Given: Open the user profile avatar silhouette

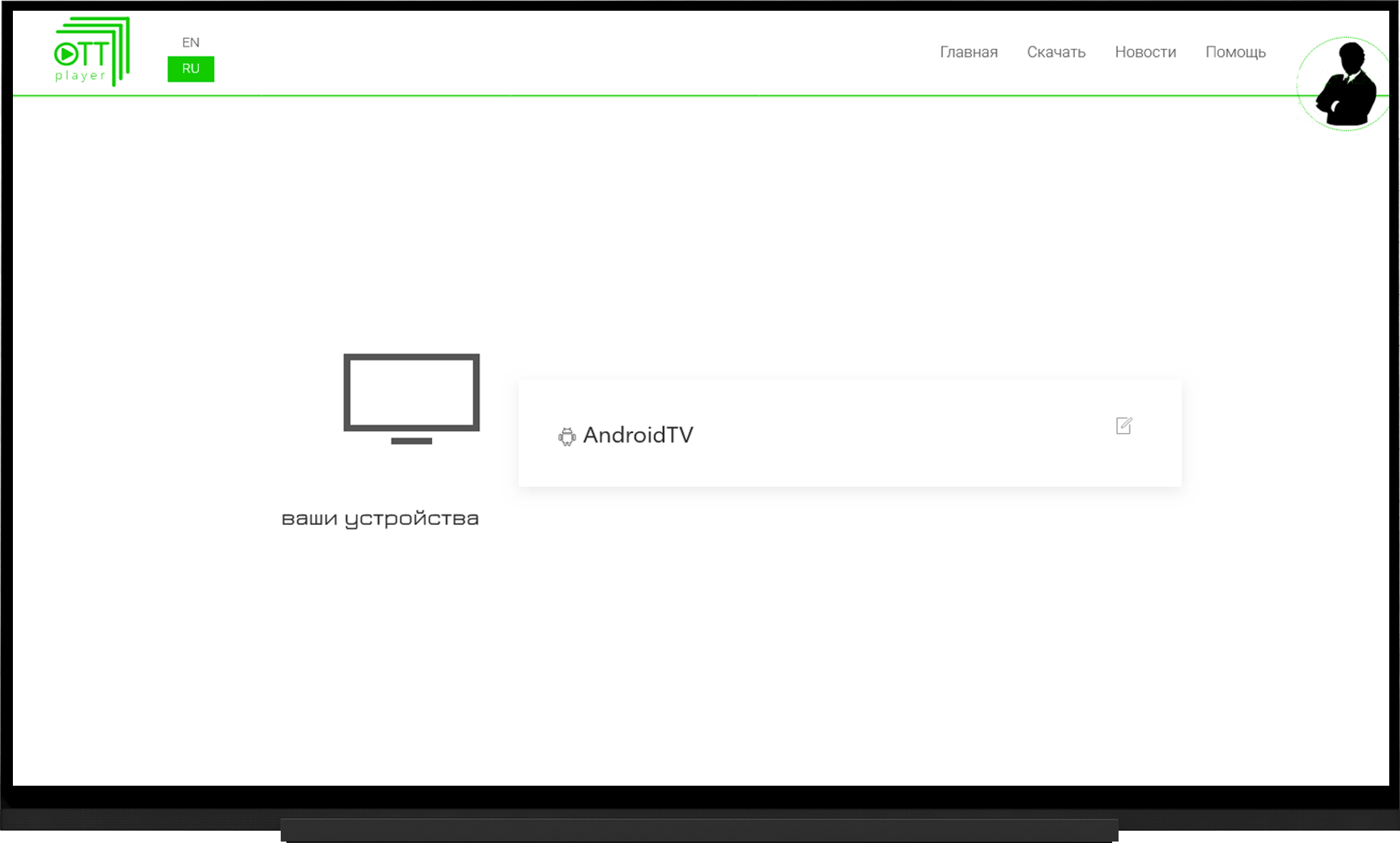Looking at the screenshot, I should pyautogui.click(x=1345, y=84).
